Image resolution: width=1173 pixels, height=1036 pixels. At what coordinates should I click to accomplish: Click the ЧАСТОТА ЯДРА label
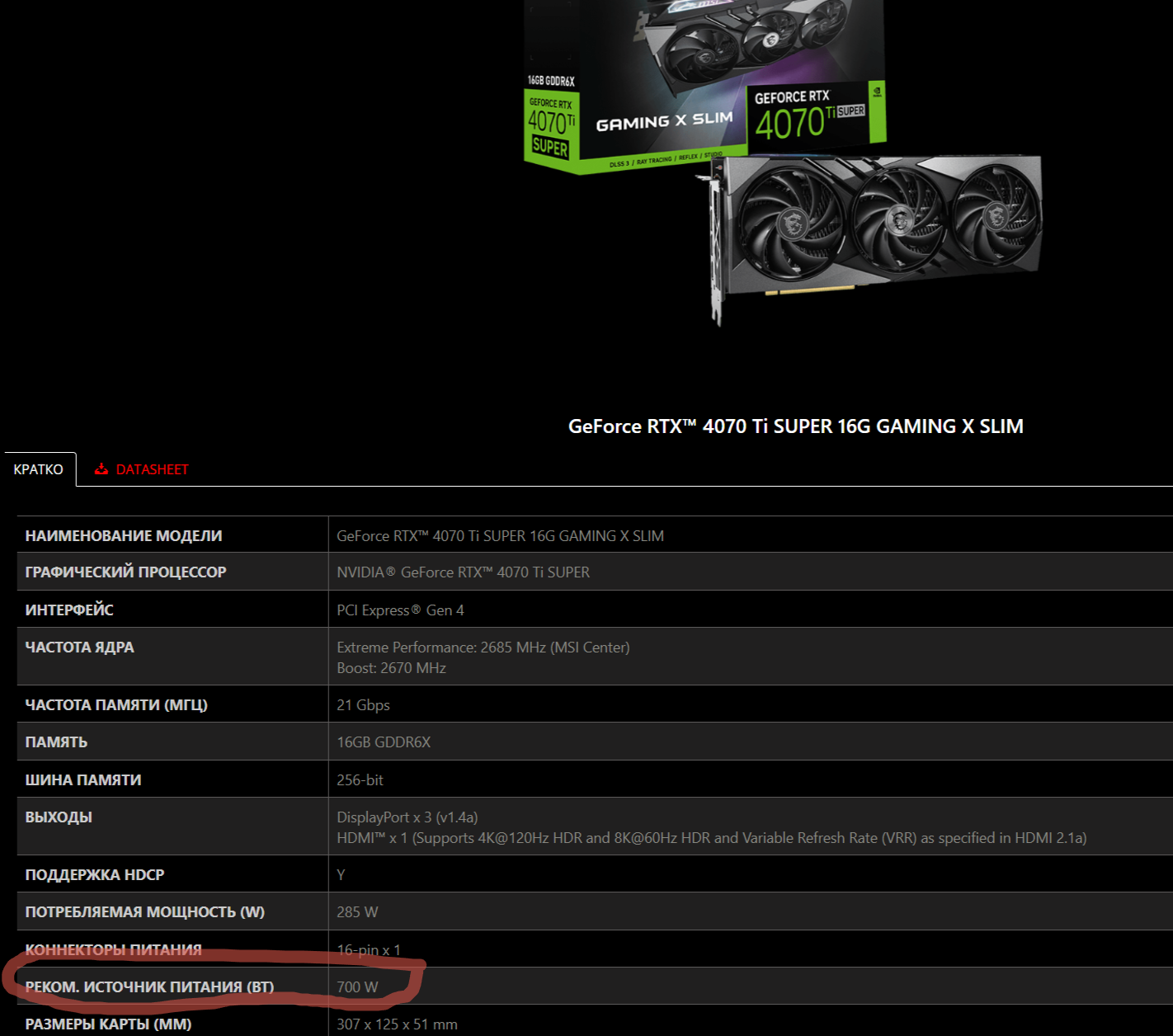click(79, 647)
